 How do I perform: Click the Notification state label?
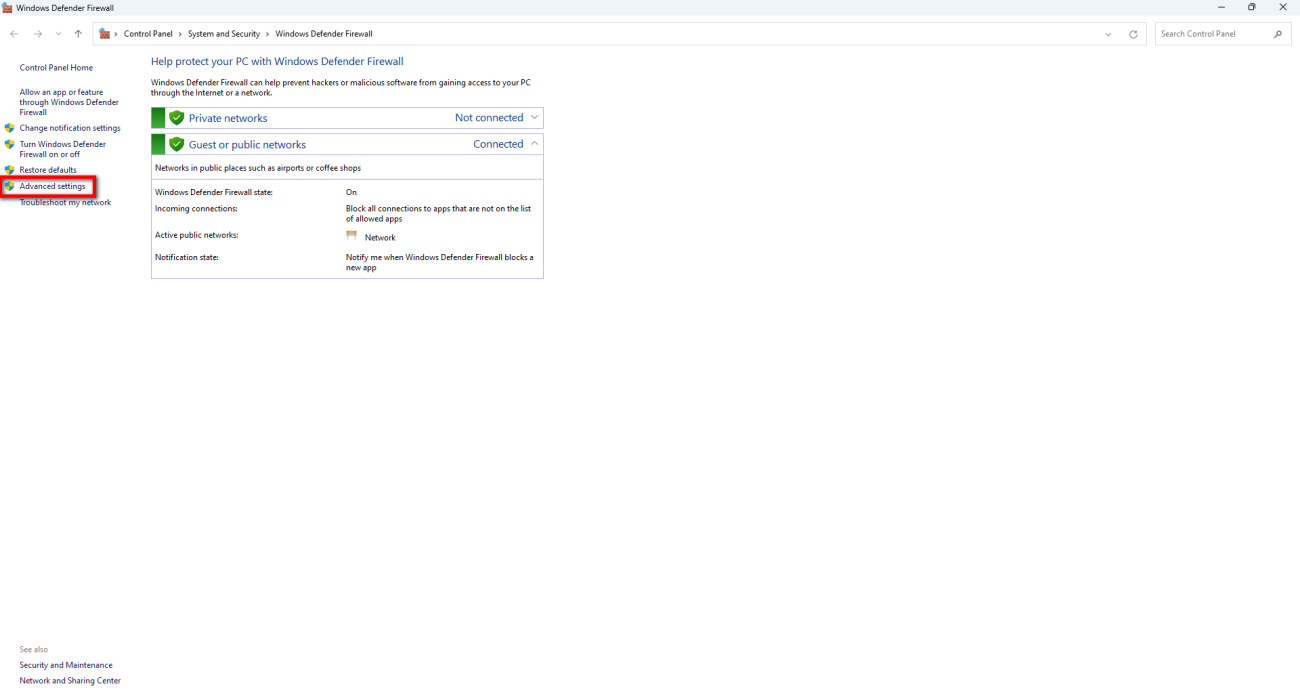click(x=187, y=257)
